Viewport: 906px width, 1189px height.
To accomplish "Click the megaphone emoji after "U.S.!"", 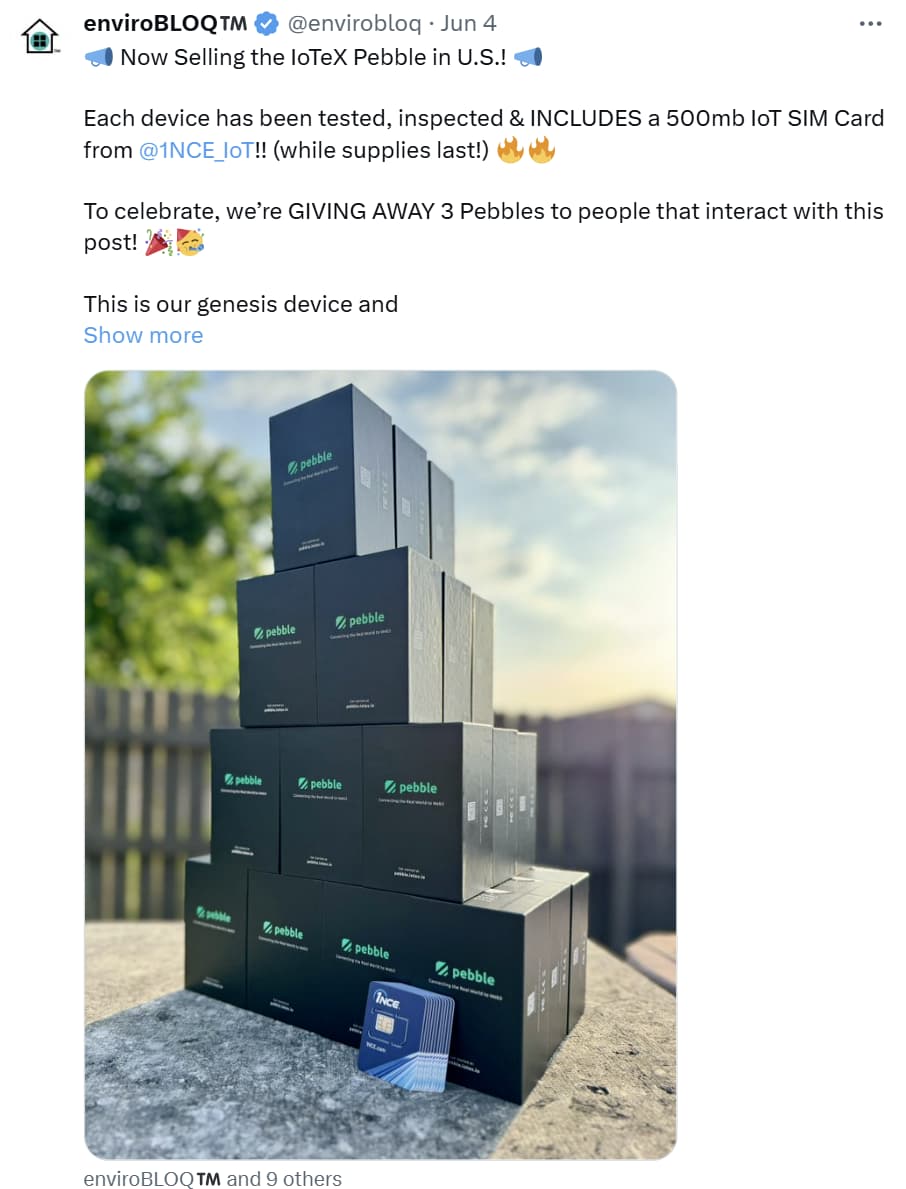I will click(x=528, y=57).
